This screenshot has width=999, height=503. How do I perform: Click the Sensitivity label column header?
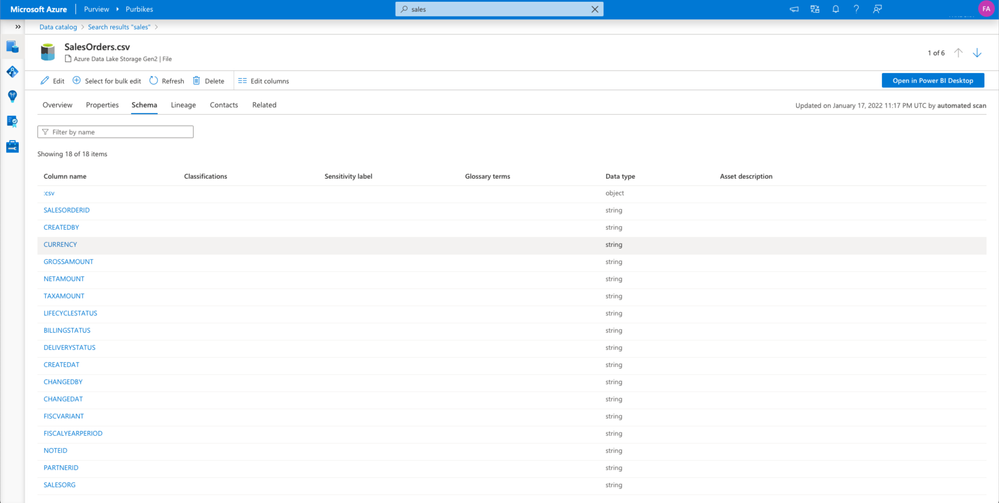(x=349, y=177)
